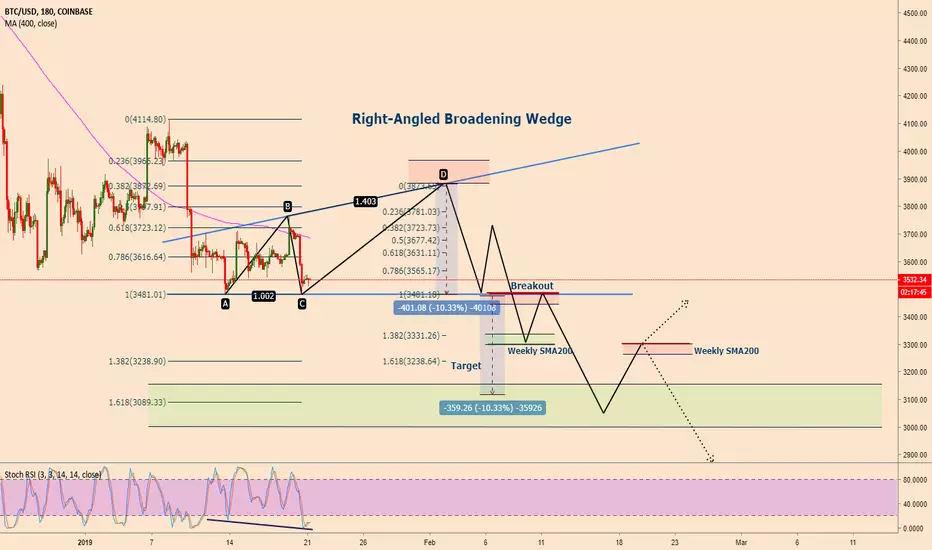Screen dimensions: 932x550
Task: Select the point B pattern label
Action: tap(287, 206)
